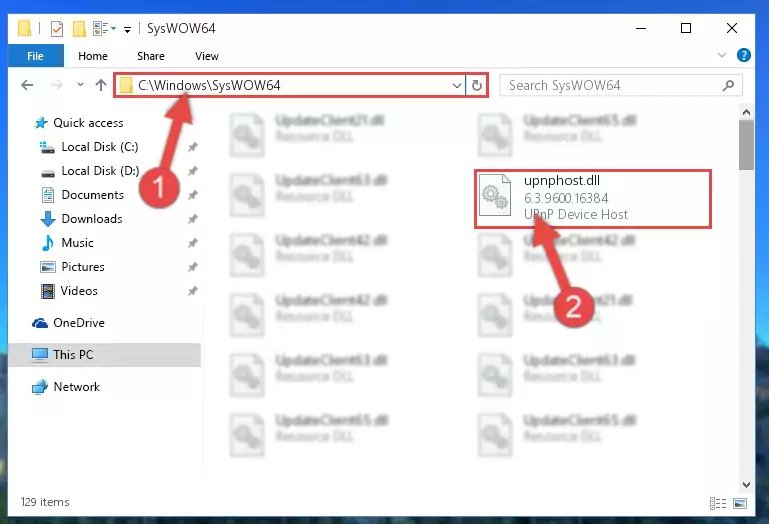Open the Customize Quick Access Toolbar arrow
This screenshot has width=769, height=524.
(127, 30)
